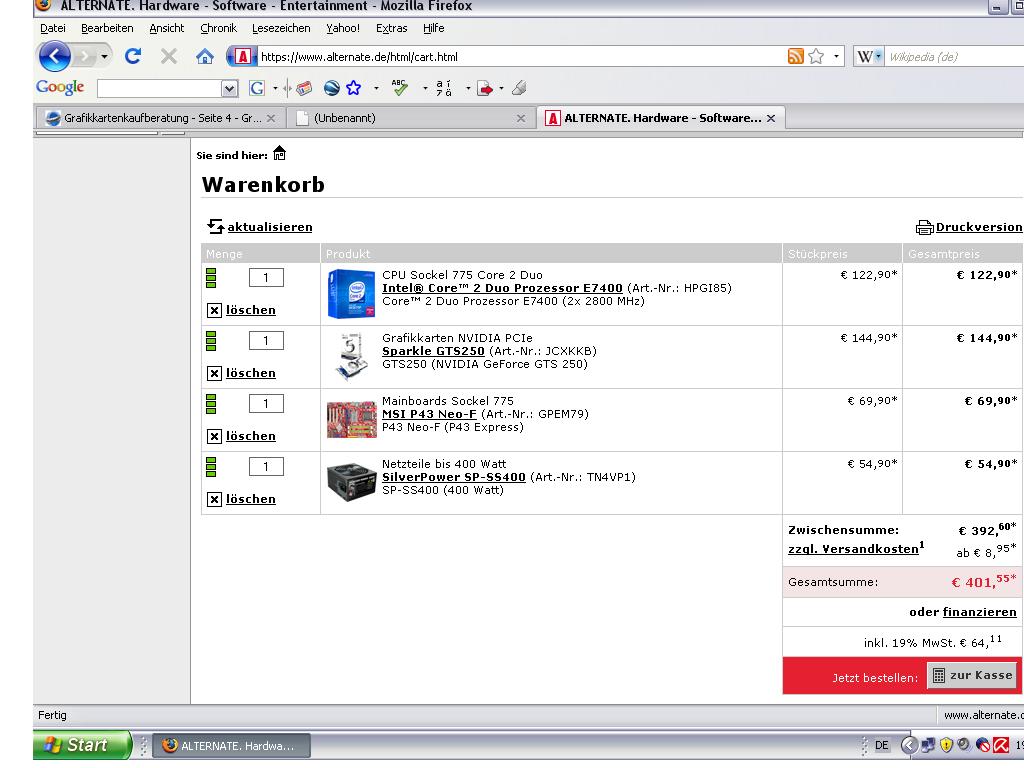Image resolution: width=1024 pixels, height=768 pixels.
Task: Reload the page with the refresh icon
Action: point(133,57)
